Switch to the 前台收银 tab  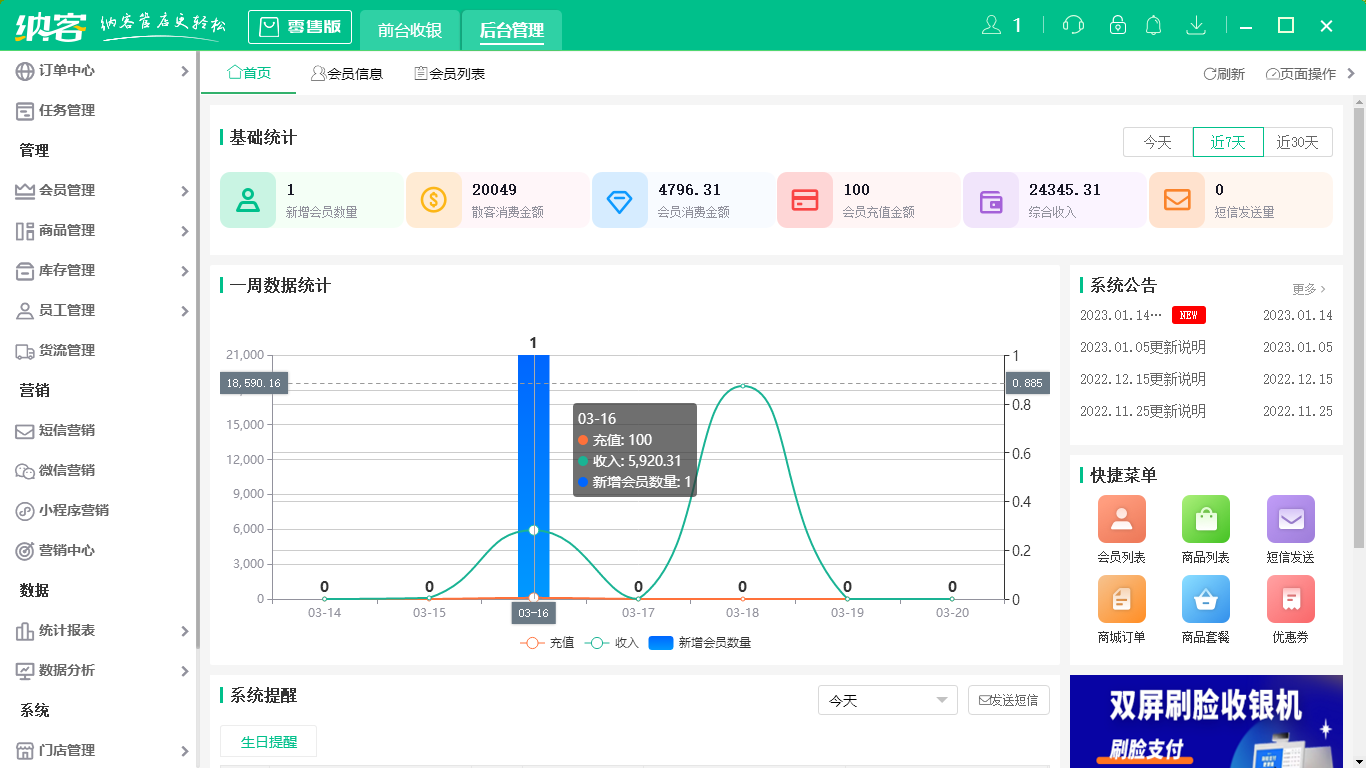[410, 30]
